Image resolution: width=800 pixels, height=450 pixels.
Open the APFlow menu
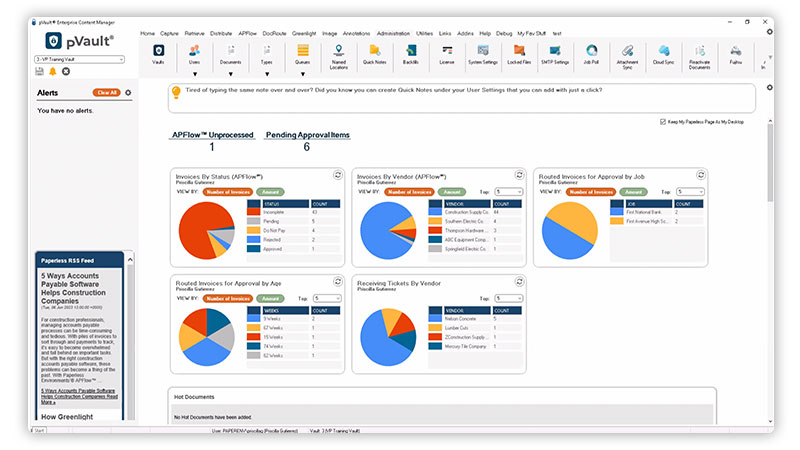pyautogui.click(x=247, y=34)
